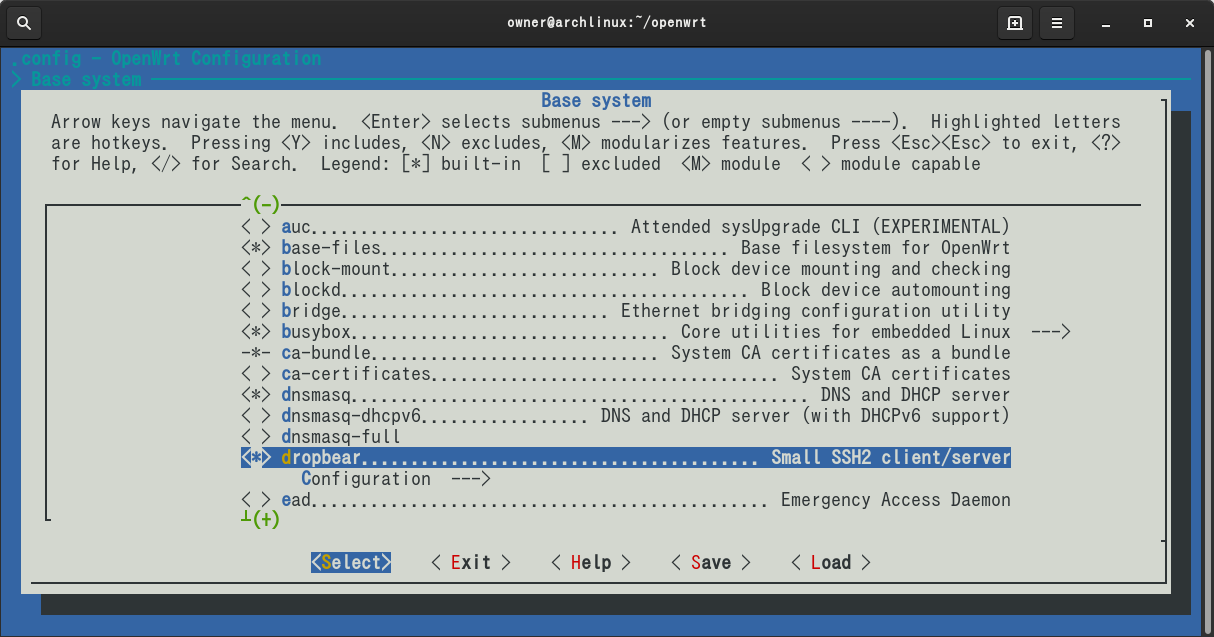Toggle the blockd selection box
Screen dimensions: 1214x637
point(256,290)
